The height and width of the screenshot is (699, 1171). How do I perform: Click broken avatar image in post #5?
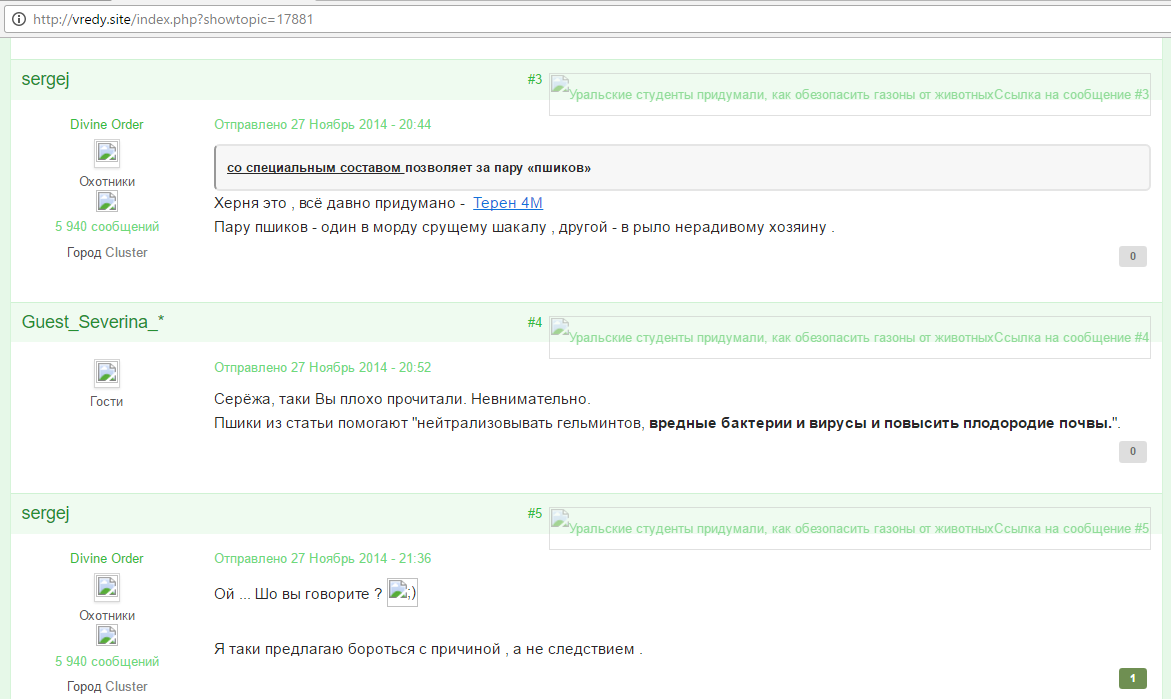107,587
